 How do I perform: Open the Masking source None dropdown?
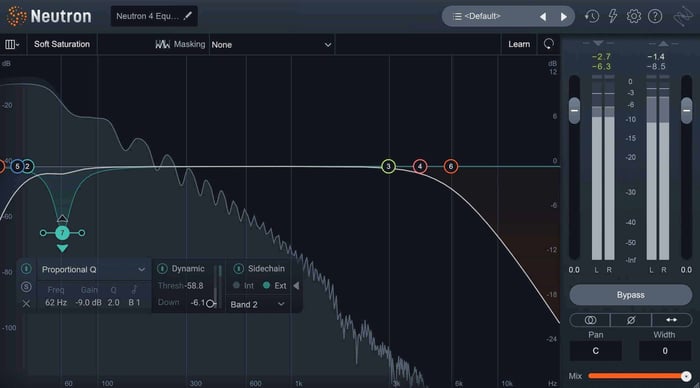point(271,45)
